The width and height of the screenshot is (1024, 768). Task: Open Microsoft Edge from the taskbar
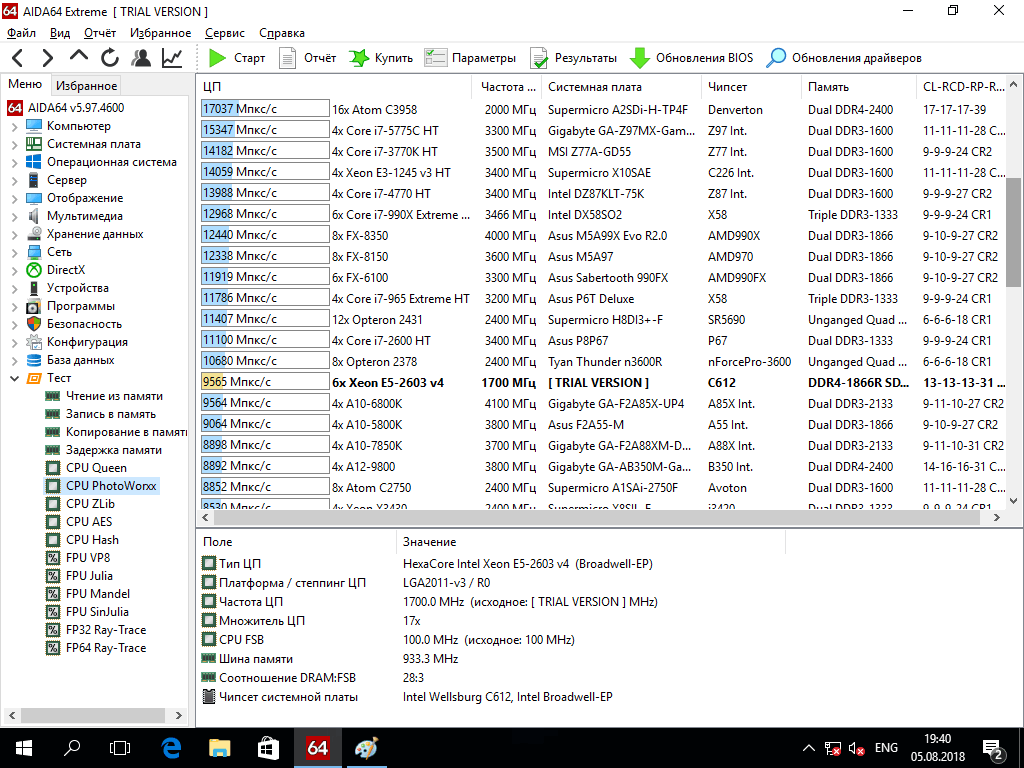(170, 748)
